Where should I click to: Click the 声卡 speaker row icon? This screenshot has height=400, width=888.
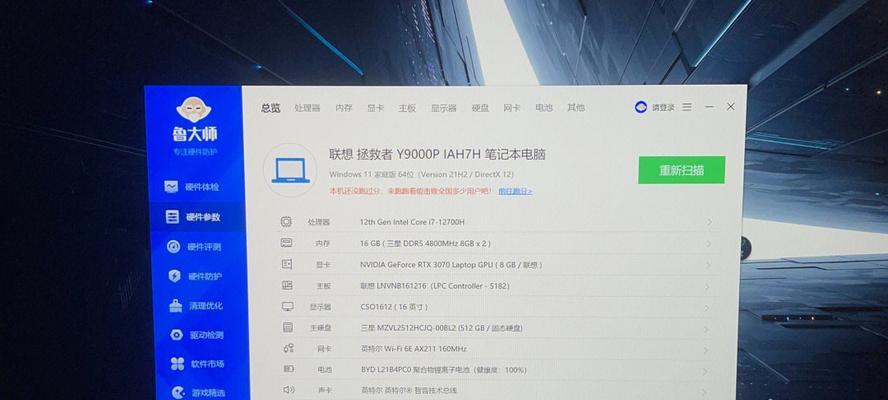[289, 390]
